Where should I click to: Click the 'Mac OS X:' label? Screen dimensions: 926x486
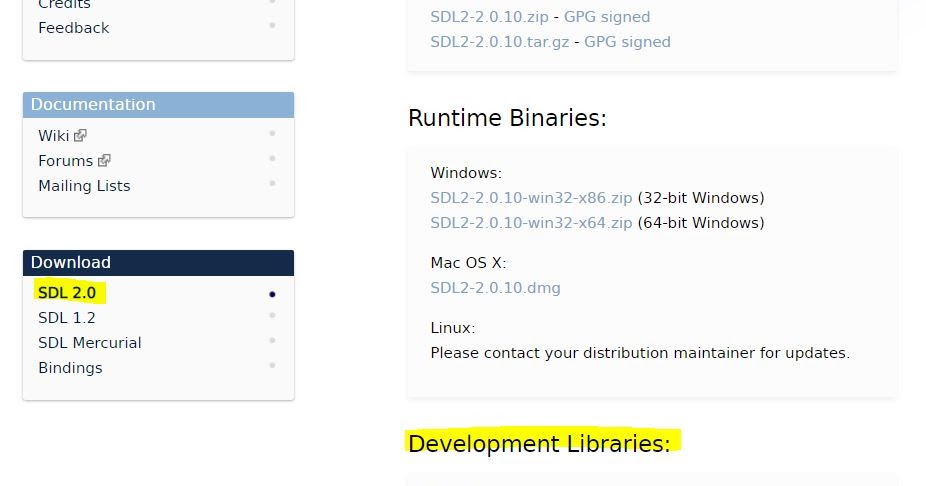[x=468, y=263]
